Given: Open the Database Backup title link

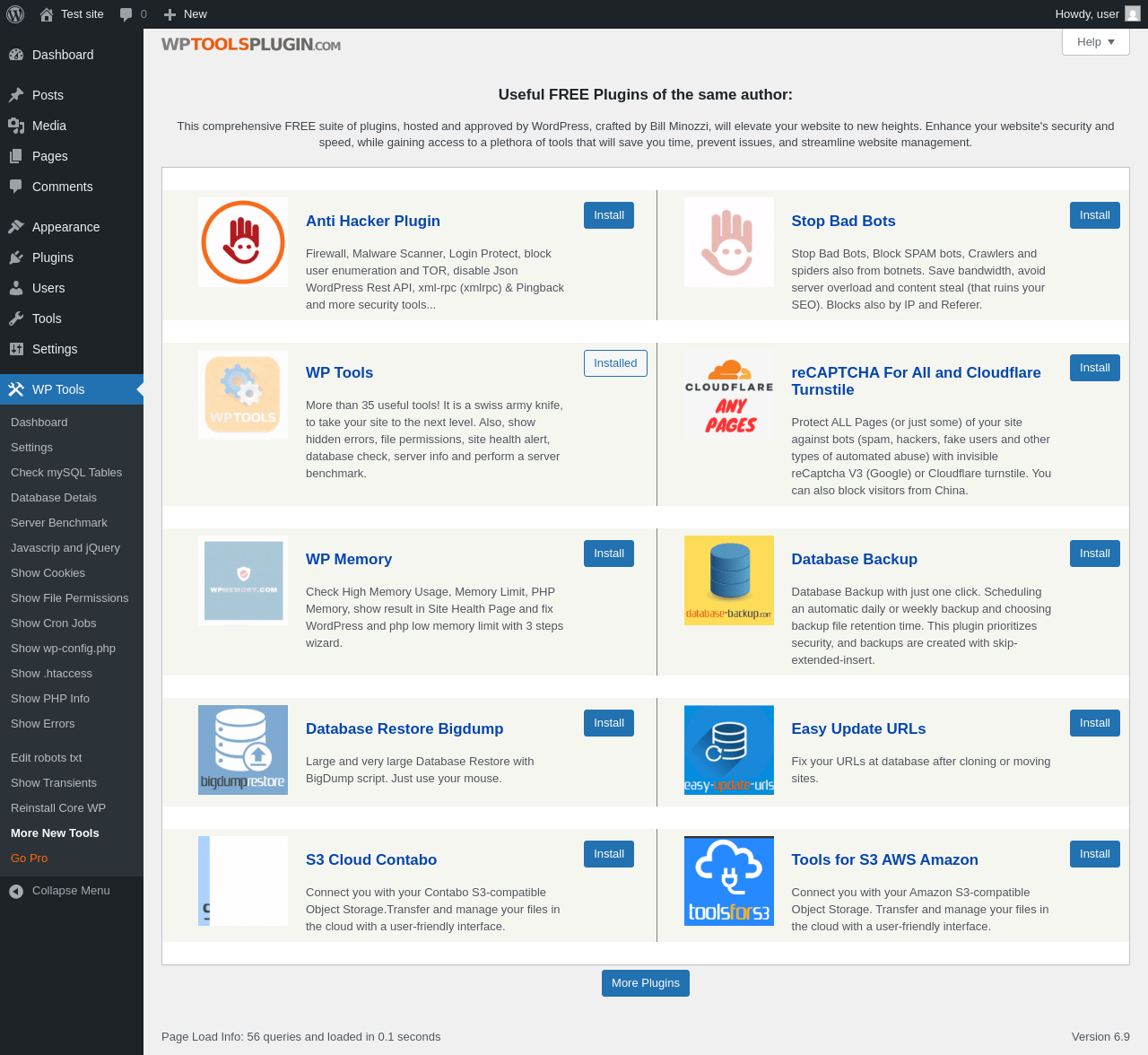Looking at the screenshot, I should [855, 560].
